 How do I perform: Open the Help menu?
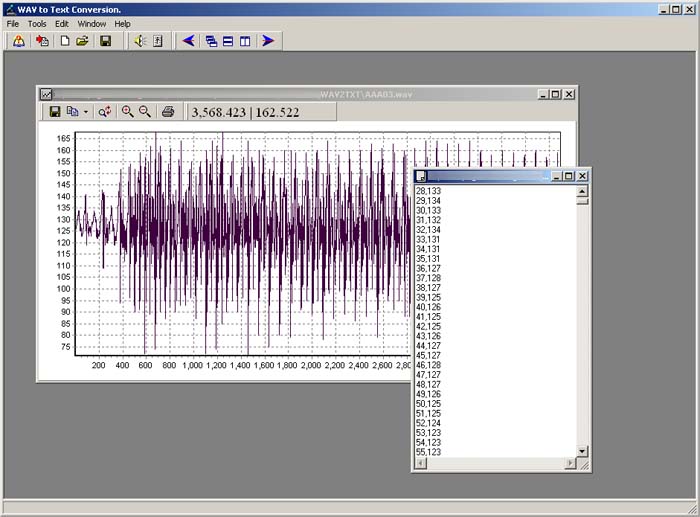pos(122,23)
